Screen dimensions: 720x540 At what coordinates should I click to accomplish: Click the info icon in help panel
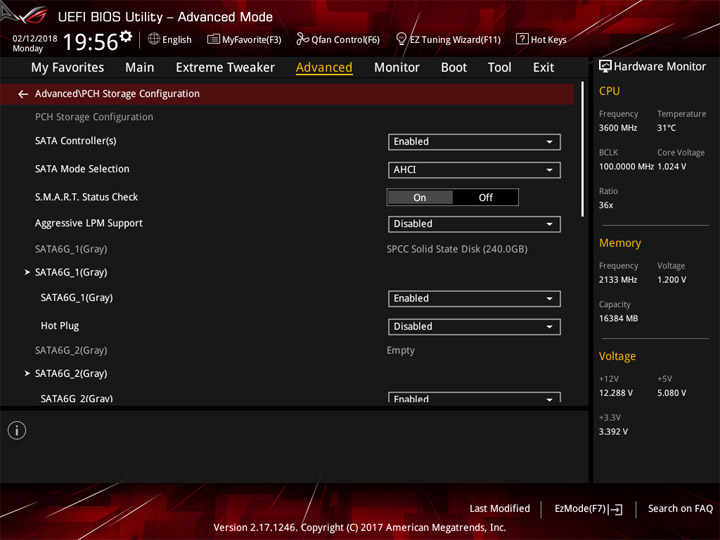pos(17,430)
